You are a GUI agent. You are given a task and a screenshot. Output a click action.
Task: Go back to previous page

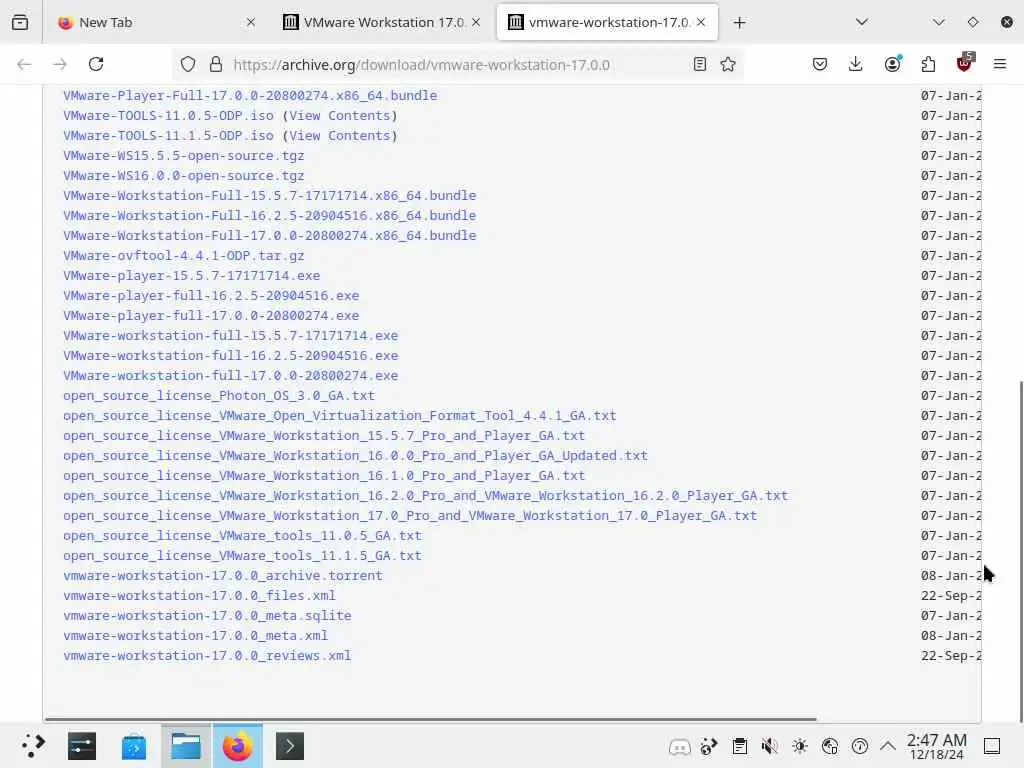pyautogui.click(x=24, y=64)
